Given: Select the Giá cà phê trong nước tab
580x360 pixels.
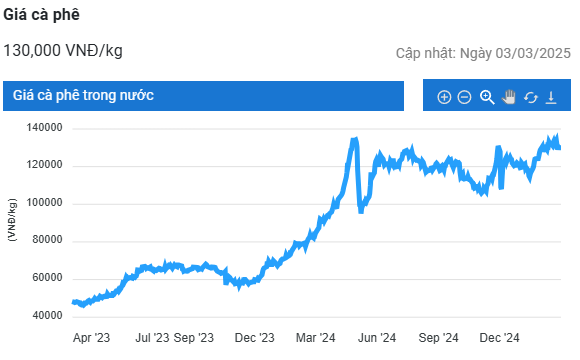Looking at the screenshot, I should tap(203, 96).
